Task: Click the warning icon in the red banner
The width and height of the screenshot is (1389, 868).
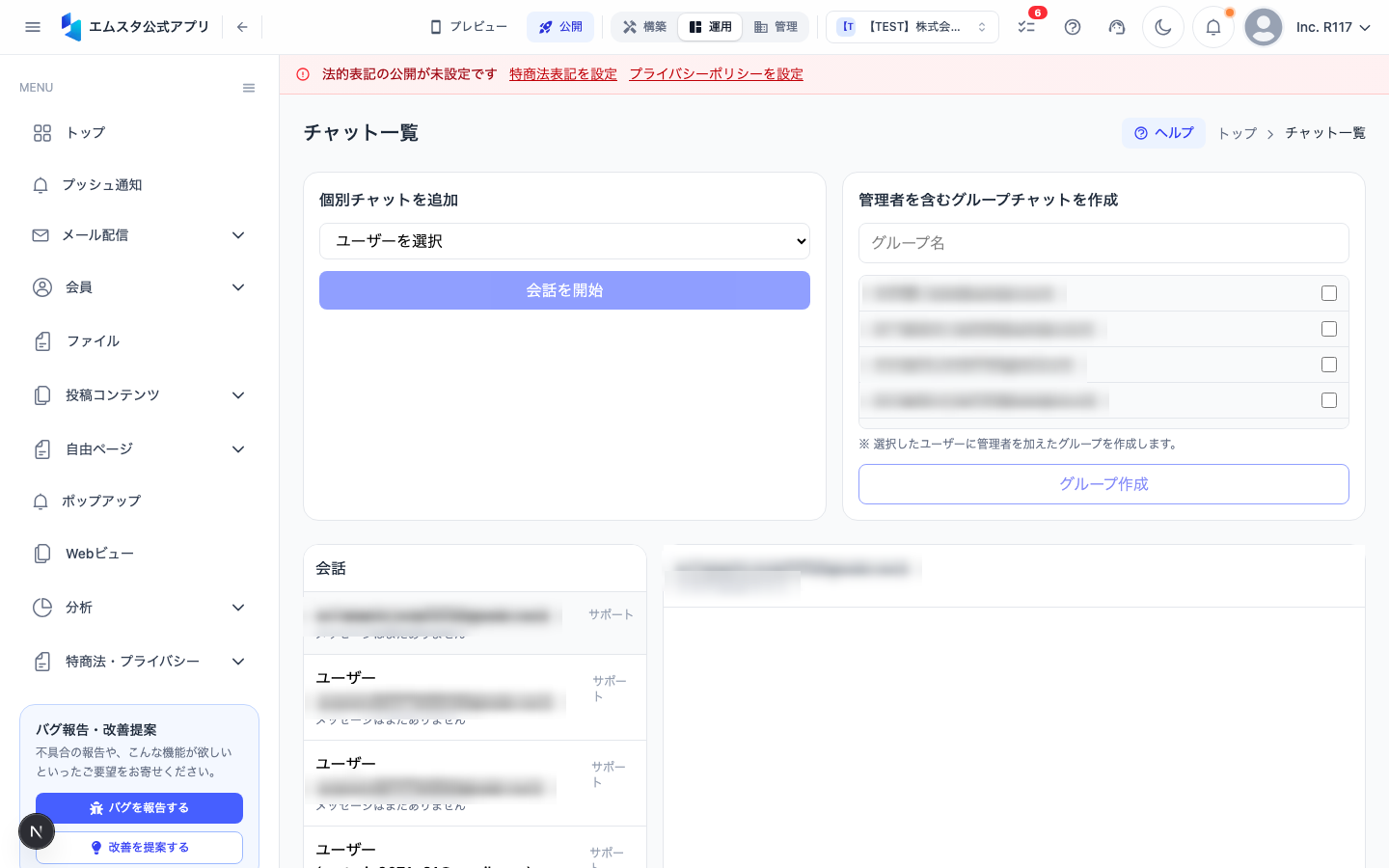Action: 303,74
